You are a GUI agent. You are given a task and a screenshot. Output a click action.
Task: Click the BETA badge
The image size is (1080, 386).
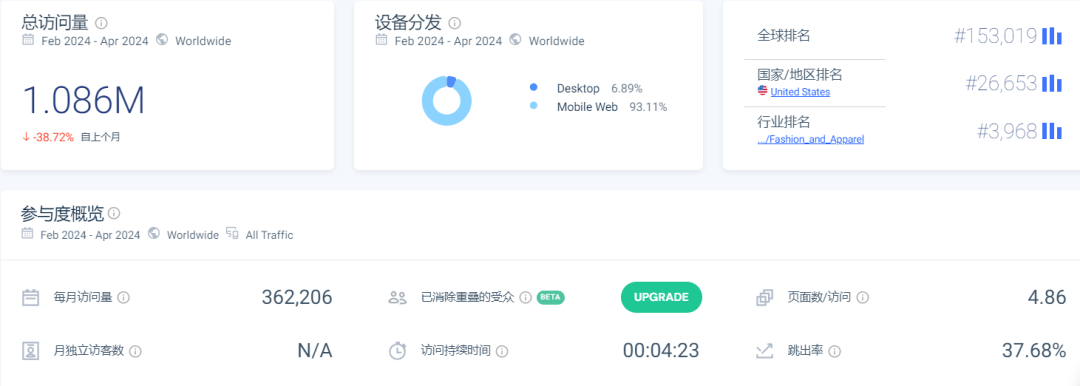point(550,297)
